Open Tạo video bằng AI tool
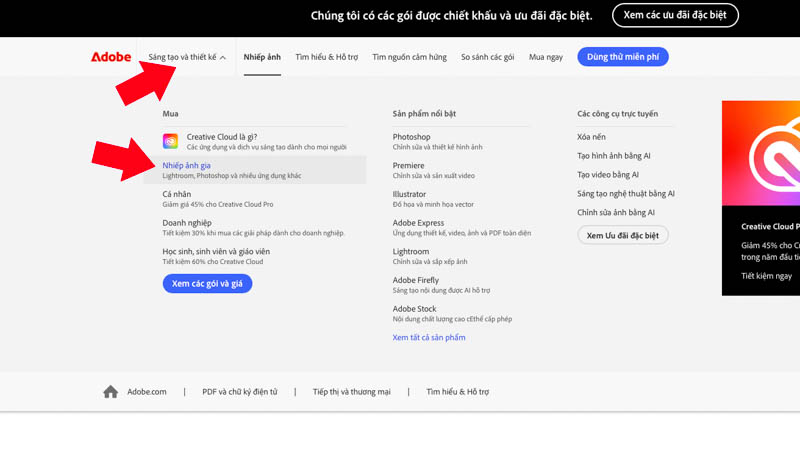The height and width of the screenshot is (450, 800). coord(608,174)
